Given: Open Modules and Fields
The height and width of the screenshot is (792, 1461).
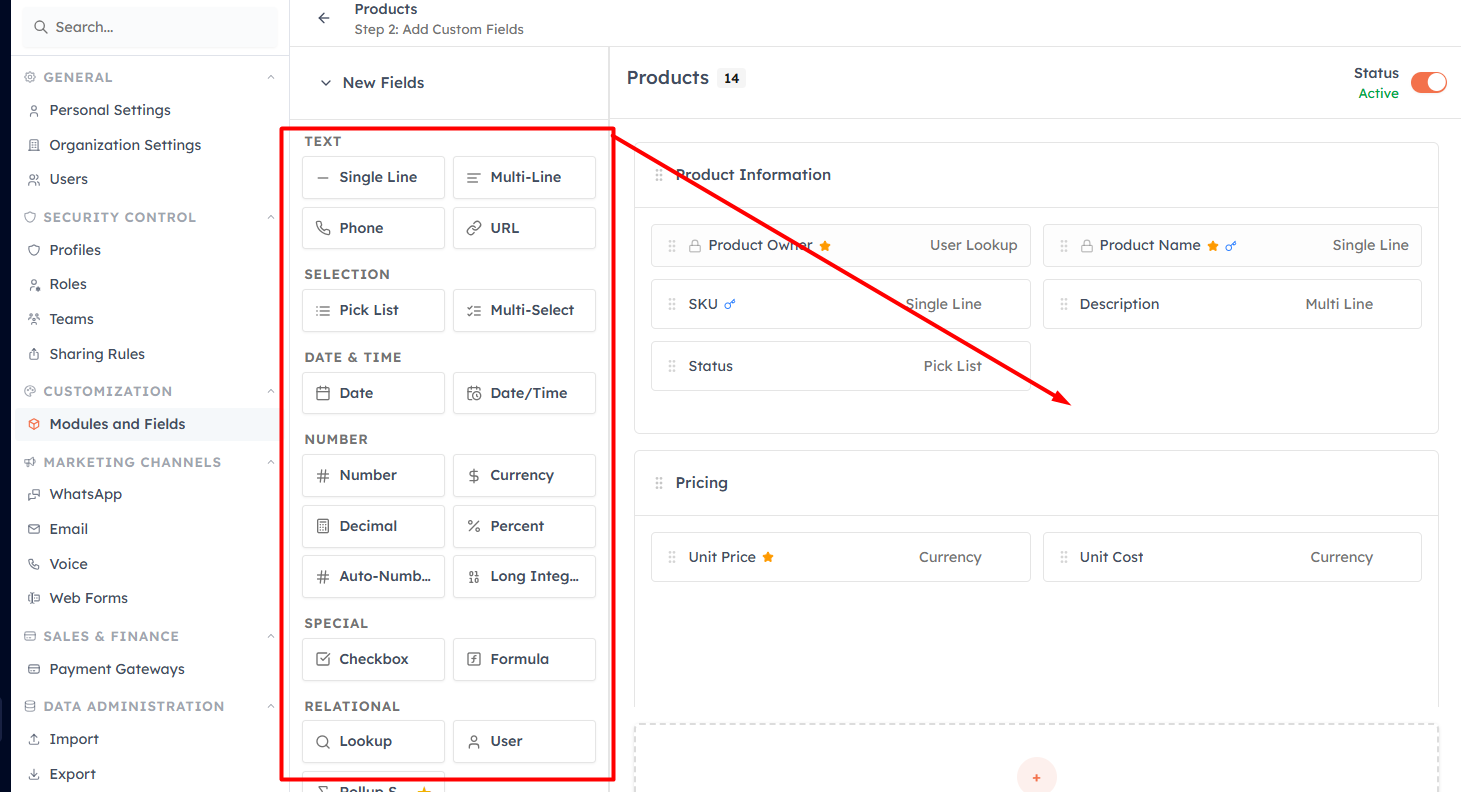Looking at the screenshot, I should 147,424.
